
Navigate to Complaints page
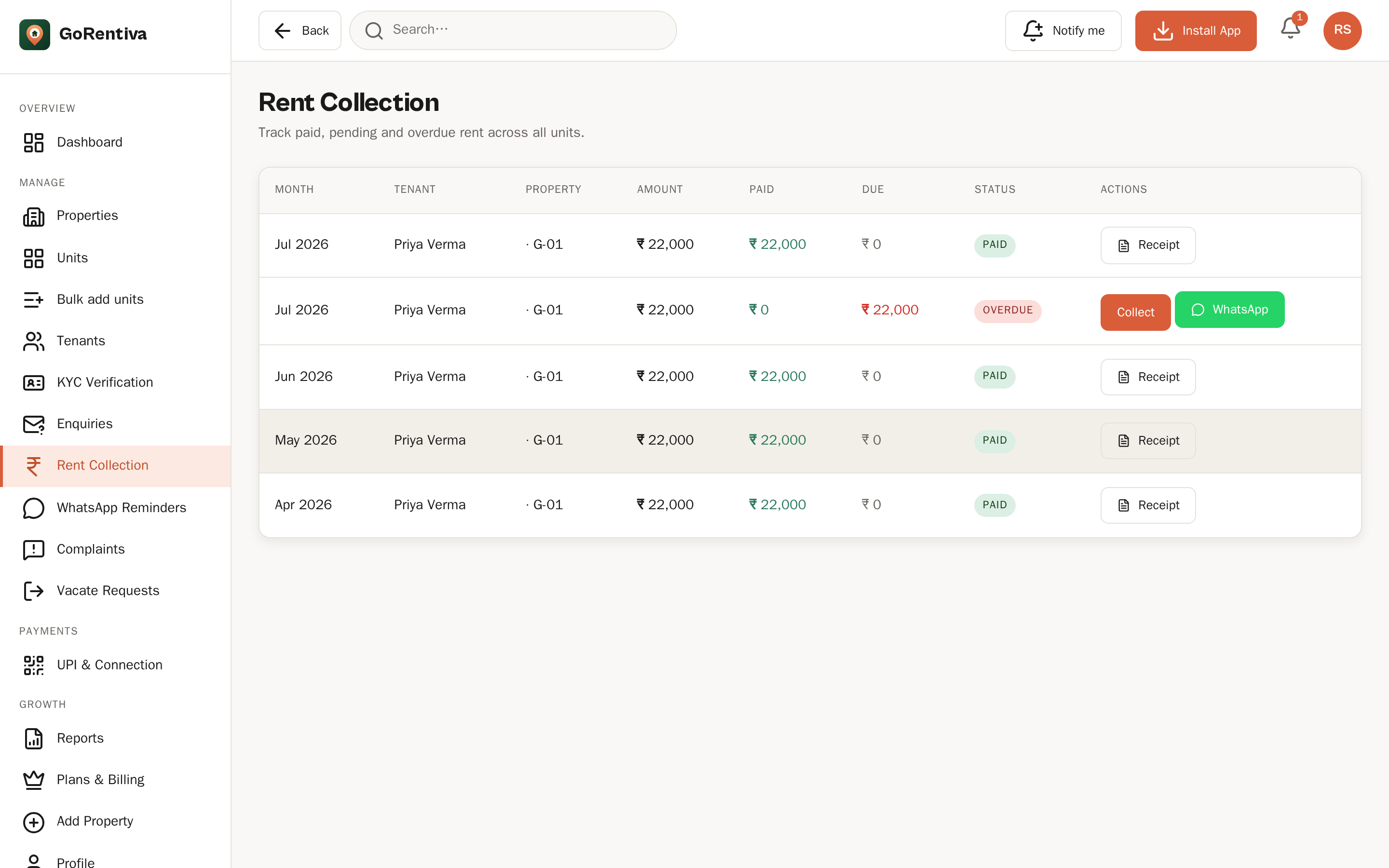pyautogui.click(x=115, y=549)
